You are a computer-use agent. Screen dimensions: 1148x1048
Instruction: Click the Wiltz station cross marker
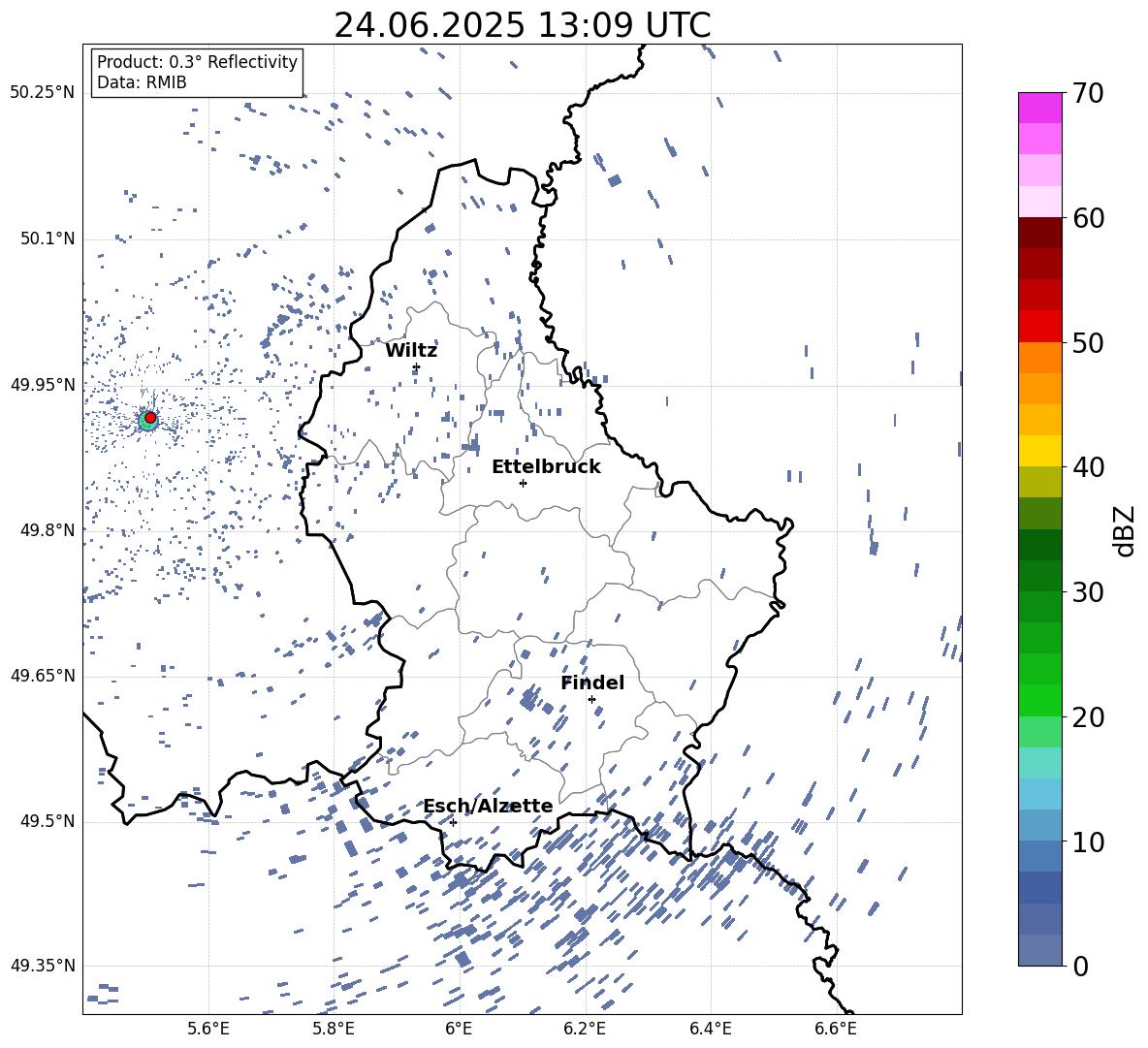tap(417, 367)
